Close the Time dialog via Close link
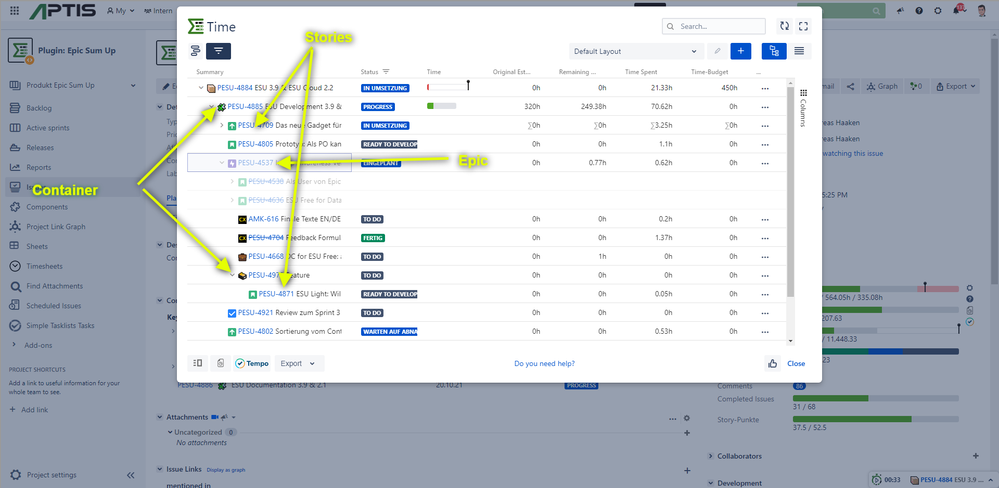This screenshot has height=488, width=999. point(796,363)
